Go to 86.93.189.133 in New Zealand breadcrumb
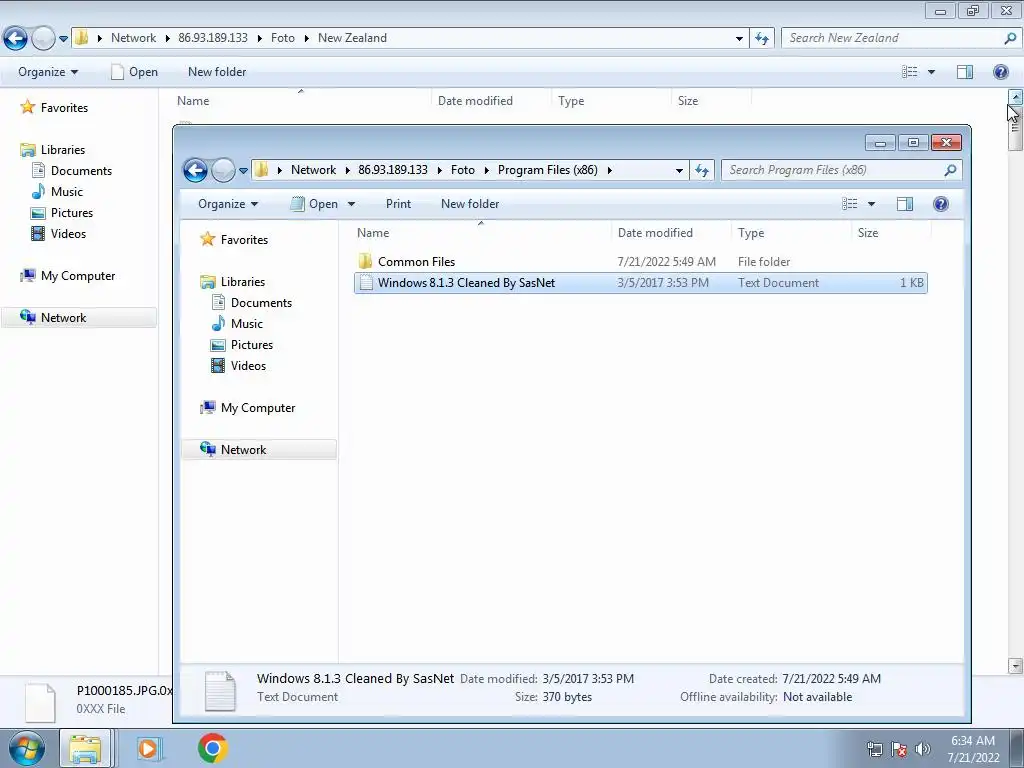 click(x=213, y=39)
